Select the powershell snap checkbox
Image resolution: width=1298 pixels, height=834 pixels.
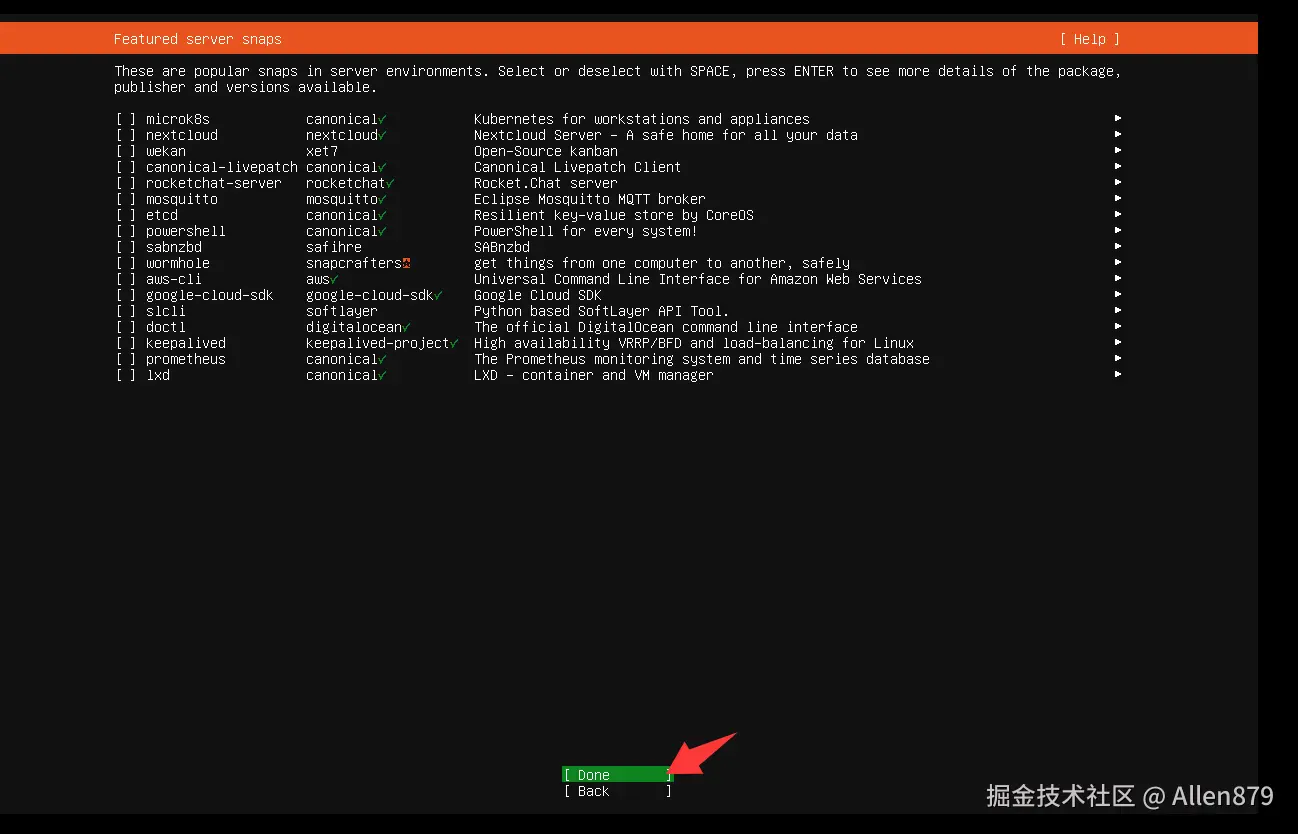tap(126, 231)
